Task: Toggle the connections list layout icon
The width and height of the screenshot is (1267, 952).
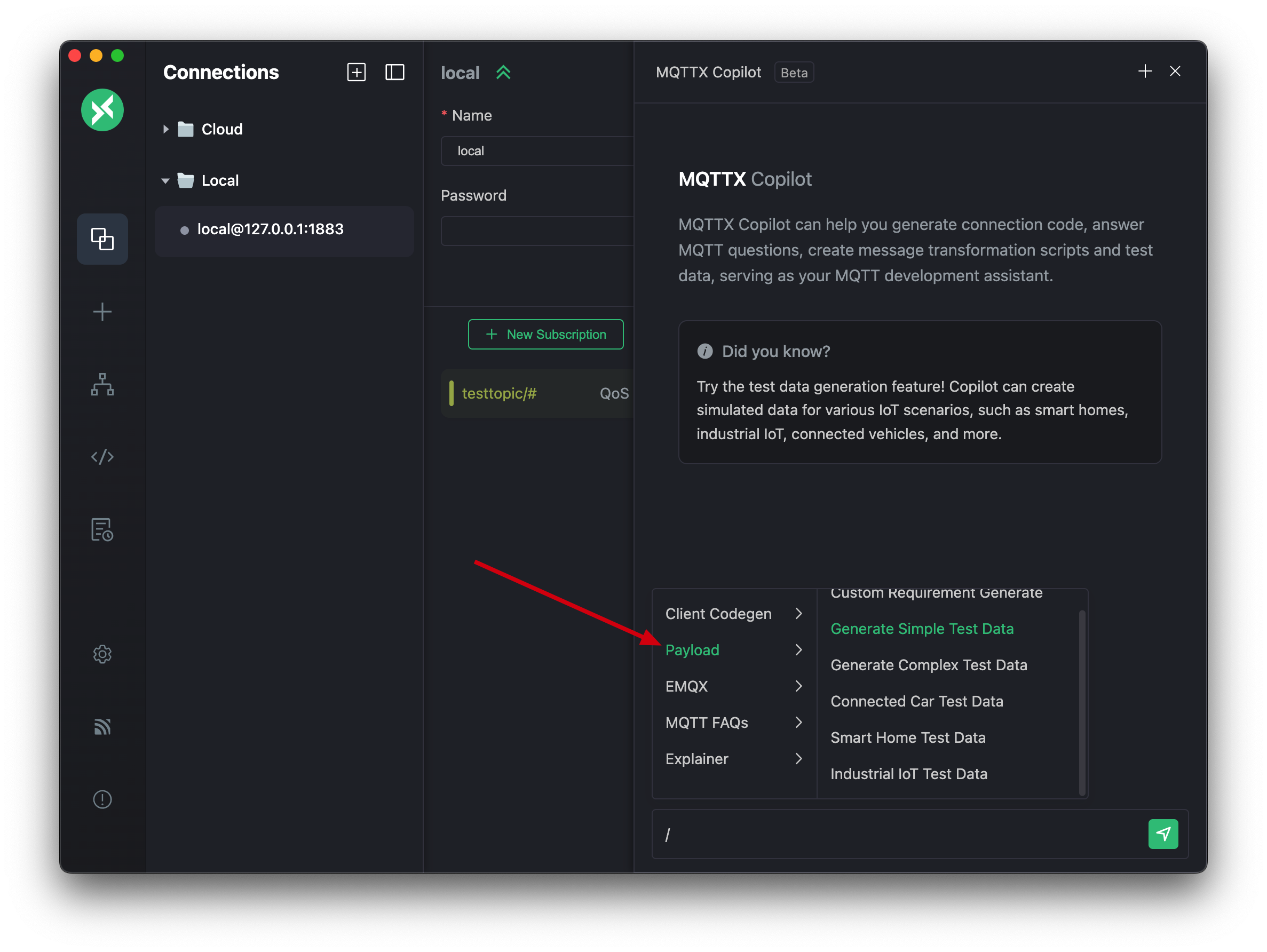Action: [x=394, y=72]
